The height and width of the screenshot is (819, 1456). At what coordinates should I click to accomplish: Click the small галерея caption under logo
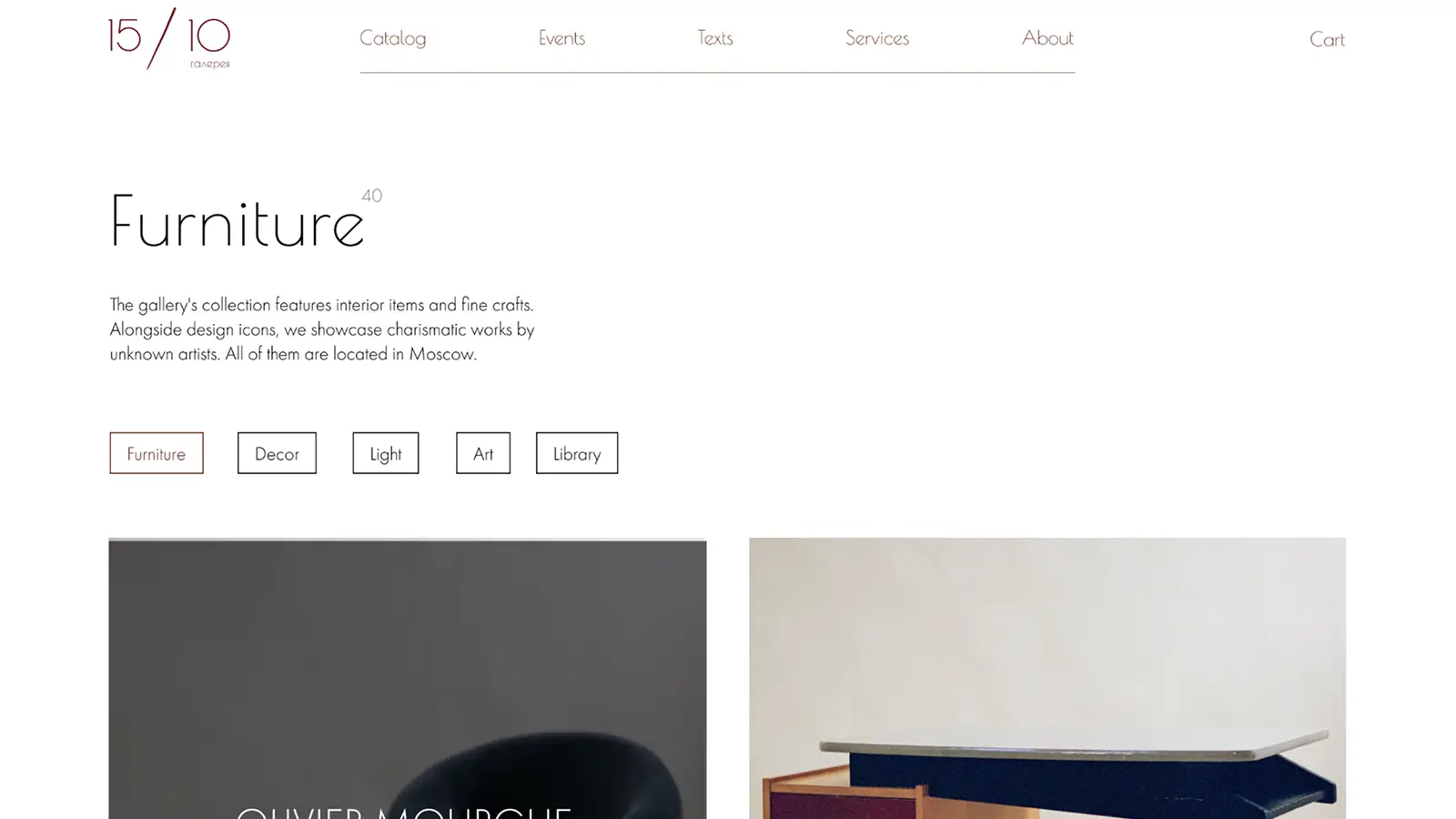click(x=210, y=65)
